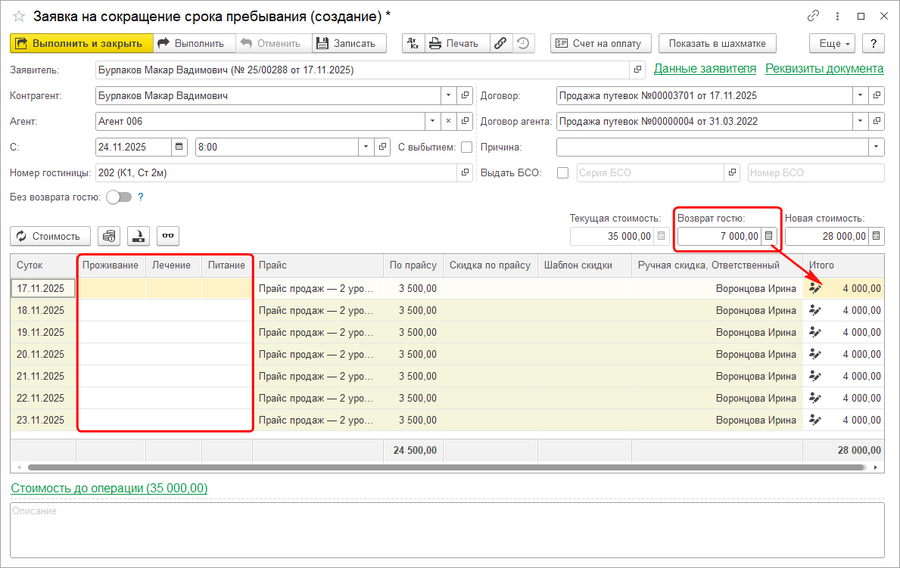The image size is (900, 568).
Task: Click the copy link icon in title bar
Action: 813,16
